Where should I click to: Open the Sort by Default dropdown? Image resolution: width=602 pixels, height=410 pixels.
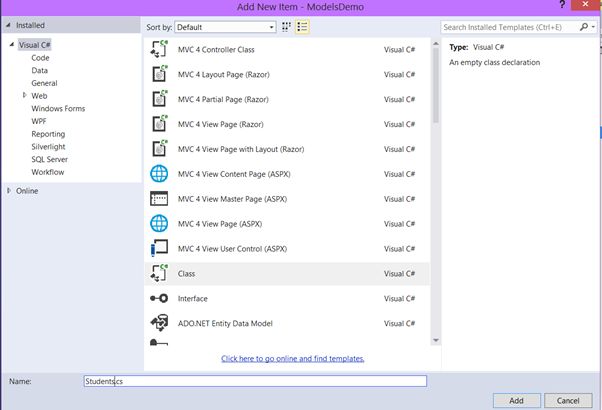click(225, 27)
